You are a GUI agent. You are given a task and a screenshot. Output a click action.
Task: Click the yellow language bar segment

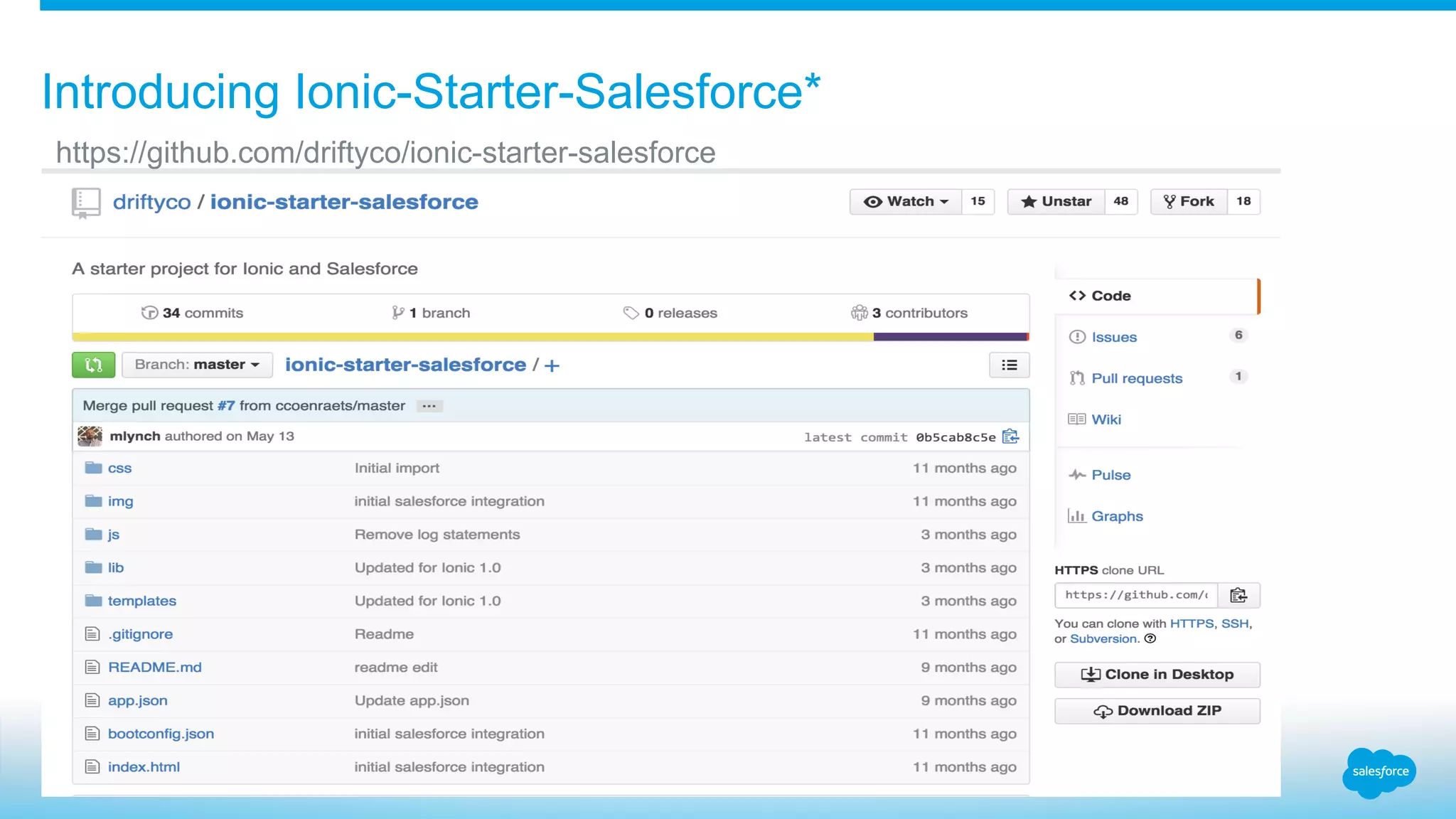click(x=473, y=337)
